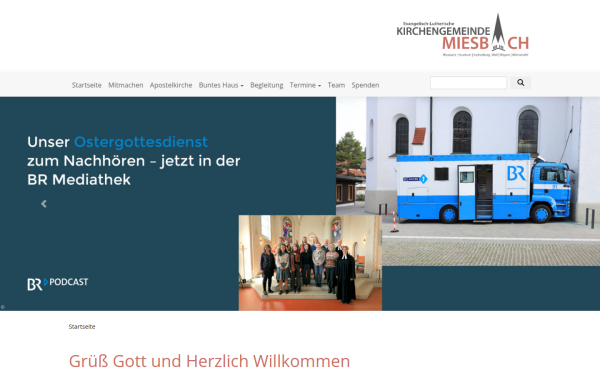Open the Begleitung menu item
The height and width of the screenshot is (375, 600).
click(267, 85)
